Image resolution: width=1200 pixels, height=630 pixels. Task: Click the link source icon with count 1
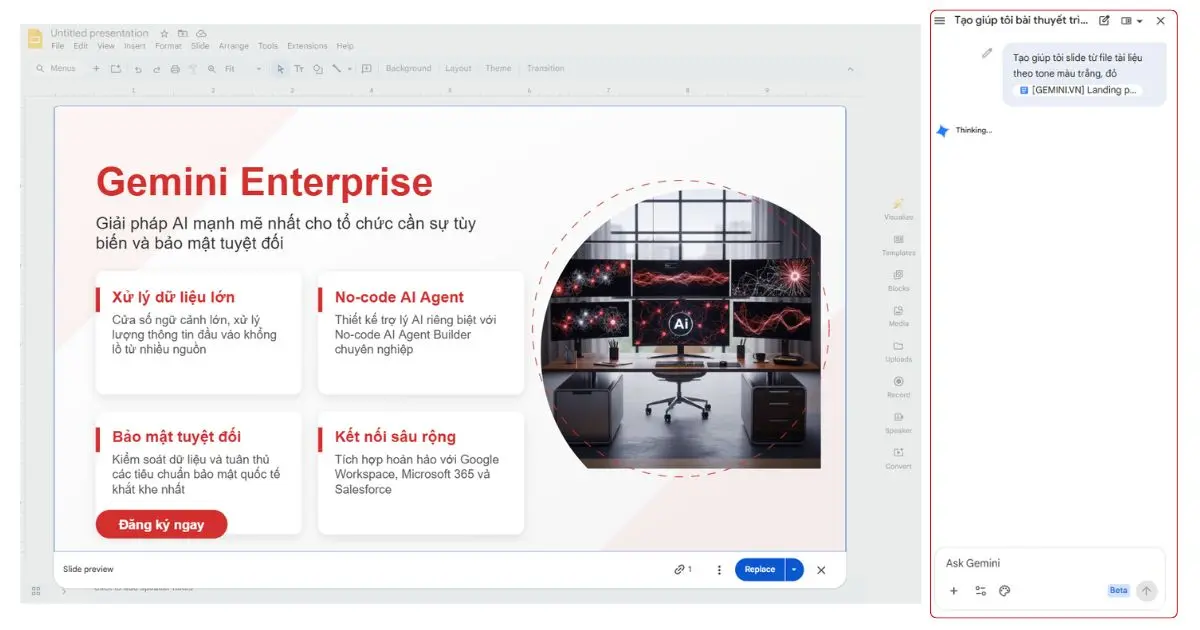click(683, 569)
